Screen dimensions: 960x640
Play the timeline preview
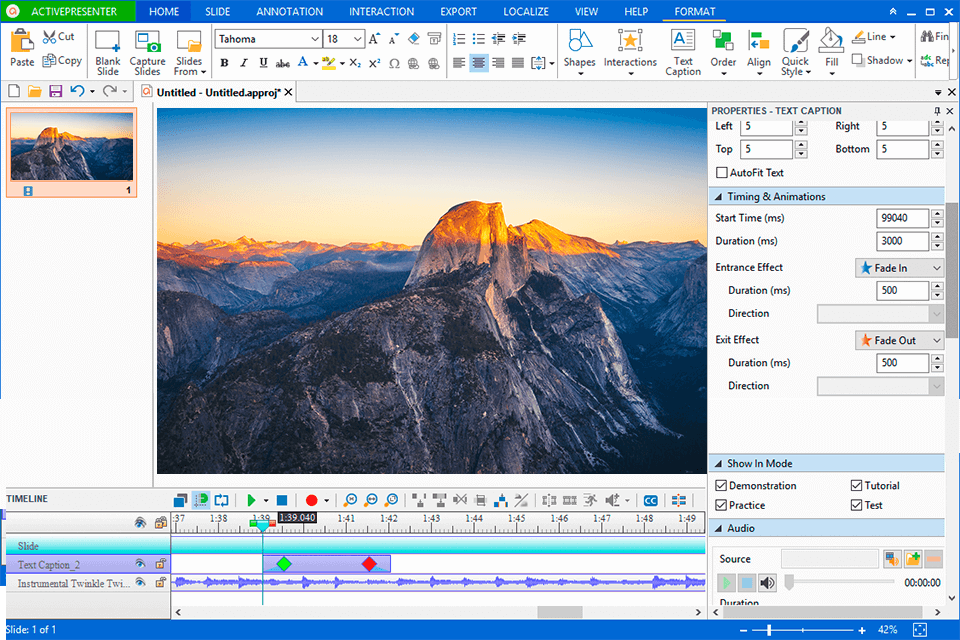251,500
